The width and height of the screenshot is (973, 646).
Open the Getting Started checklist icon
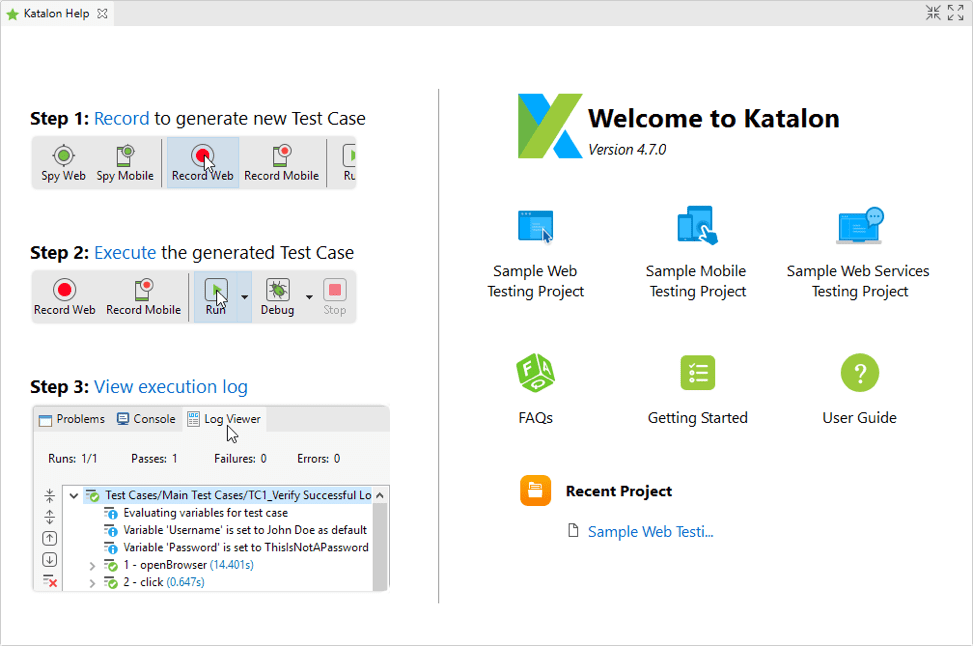point(697,373)
